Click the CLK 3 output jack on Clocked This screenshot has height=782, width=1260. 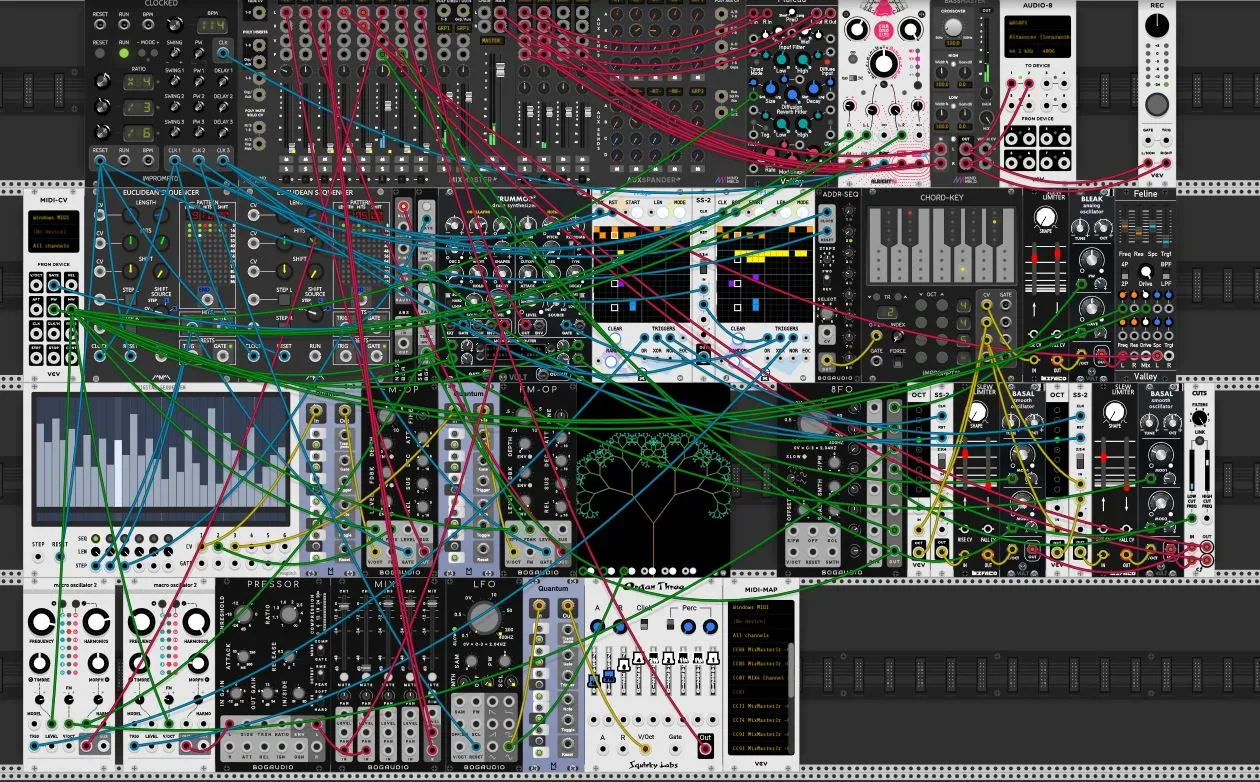222,160
